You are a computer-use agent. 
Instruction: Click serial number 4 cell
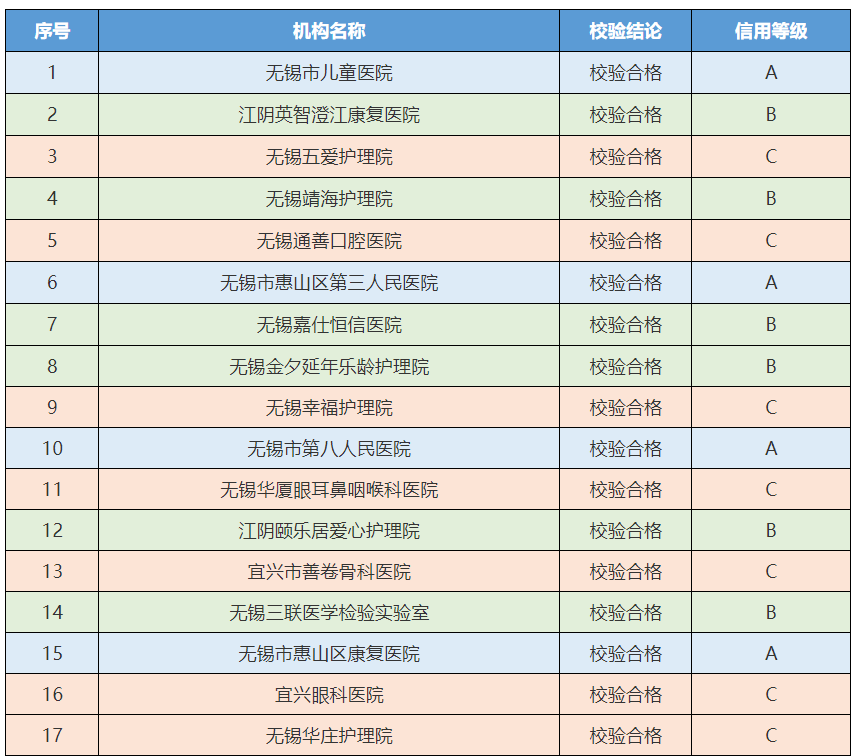click(52, 198)
